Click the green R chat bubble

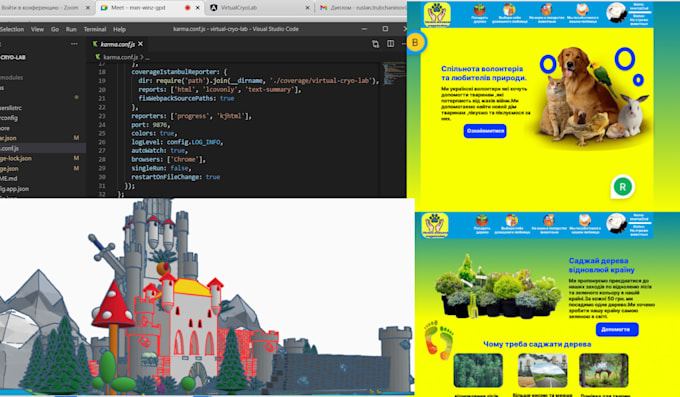click(623, 187)
